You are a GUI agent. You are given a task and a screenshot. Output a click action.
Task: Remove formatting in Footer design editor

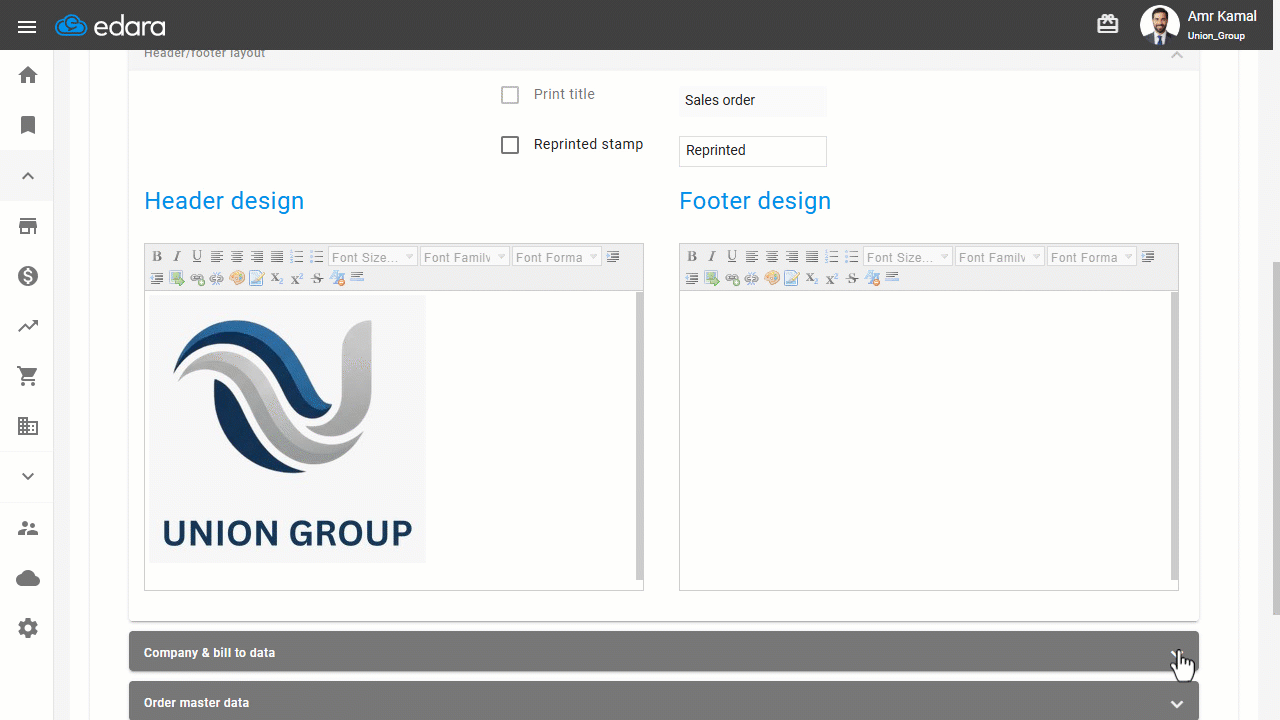click(872, 278)
